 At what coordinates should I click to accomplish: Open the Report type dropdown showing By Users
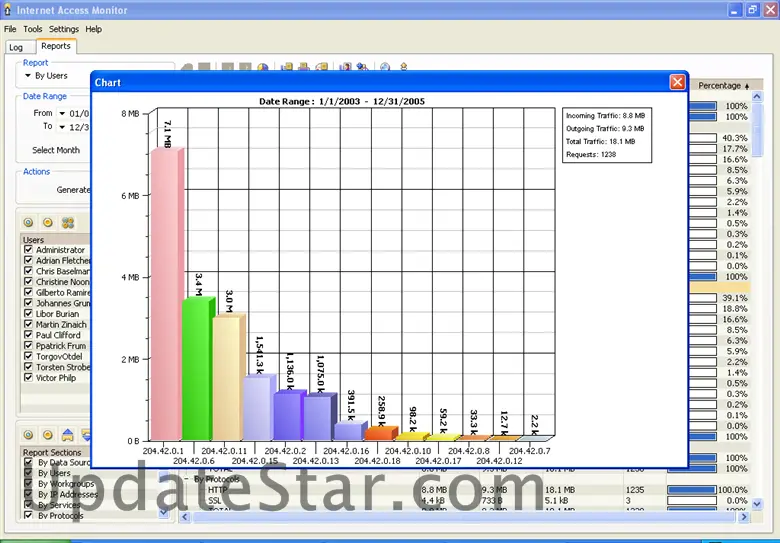click(x=28, y=76)
